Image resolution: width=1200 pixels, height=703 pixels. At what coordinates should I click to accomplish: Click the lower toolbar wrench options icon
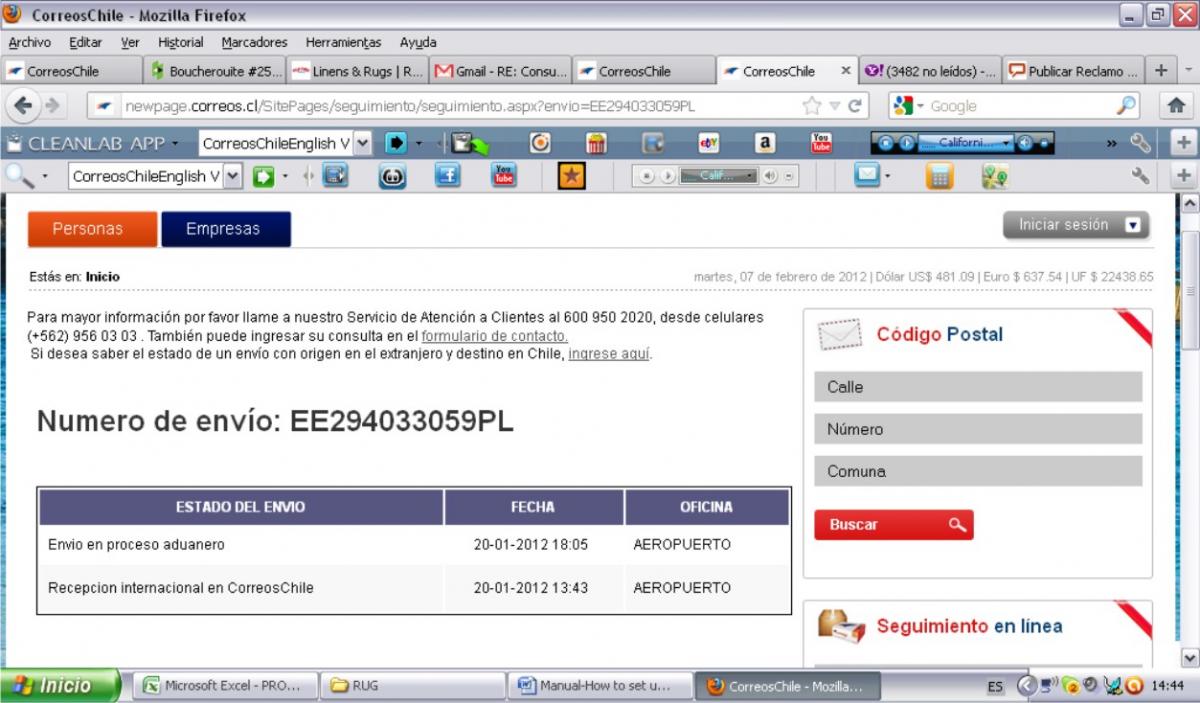[1140, 177]
